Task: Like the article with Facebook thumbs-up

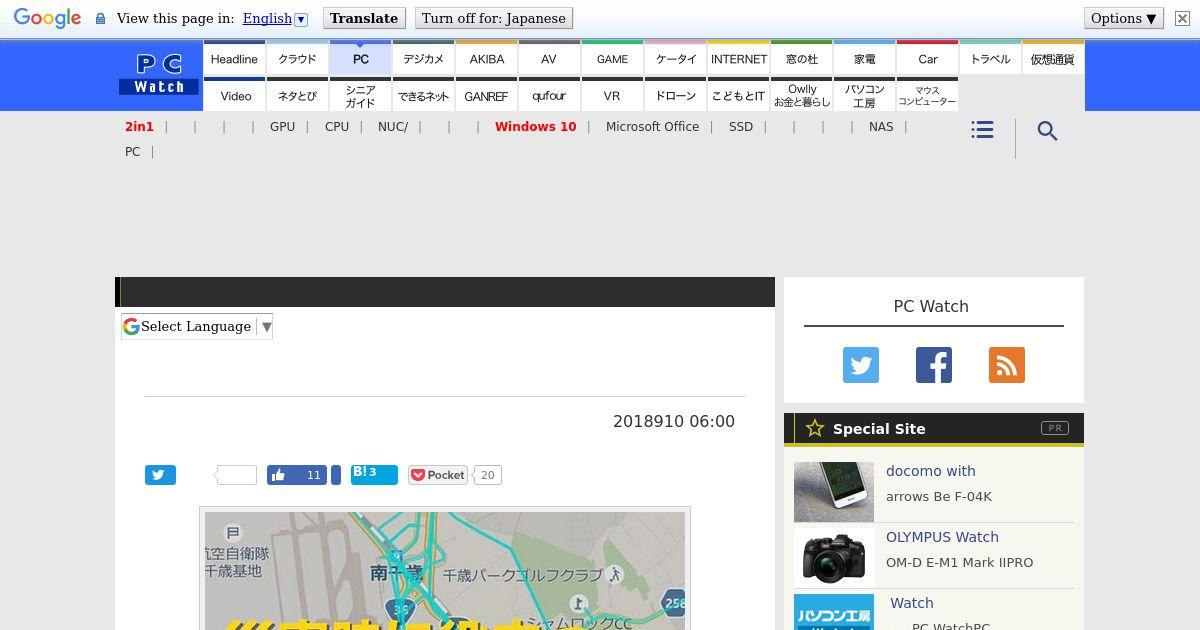Action: [297, 475]
